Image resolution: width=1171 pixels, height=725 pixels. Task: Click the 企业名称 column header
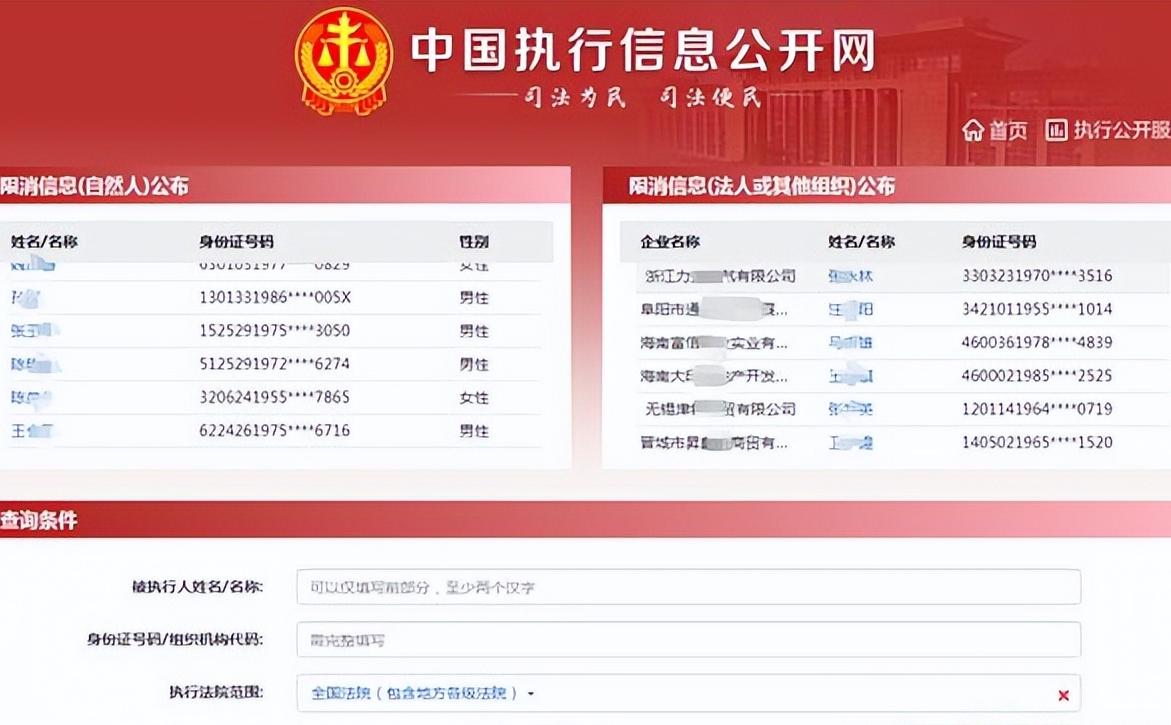[x=670, y=241]
